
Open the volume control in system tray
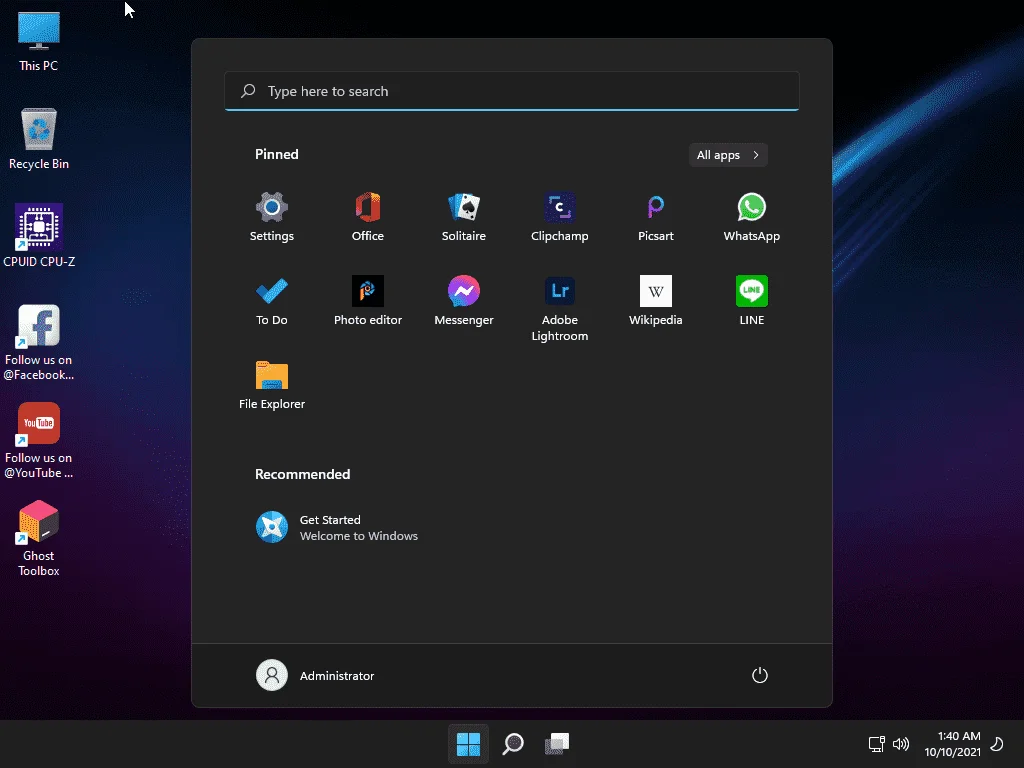[901, 744]
